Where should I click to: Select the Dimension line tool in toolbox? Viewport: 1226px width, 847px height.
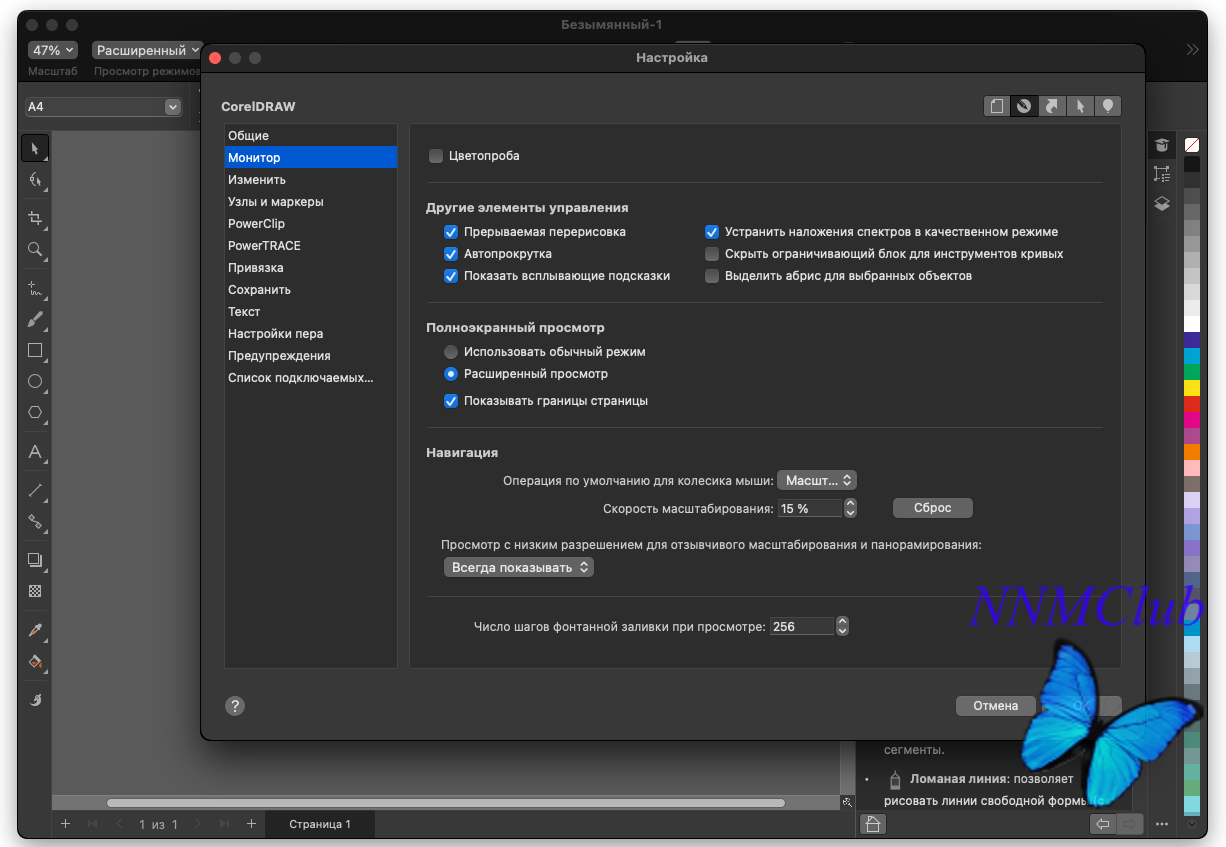[35, 490]
